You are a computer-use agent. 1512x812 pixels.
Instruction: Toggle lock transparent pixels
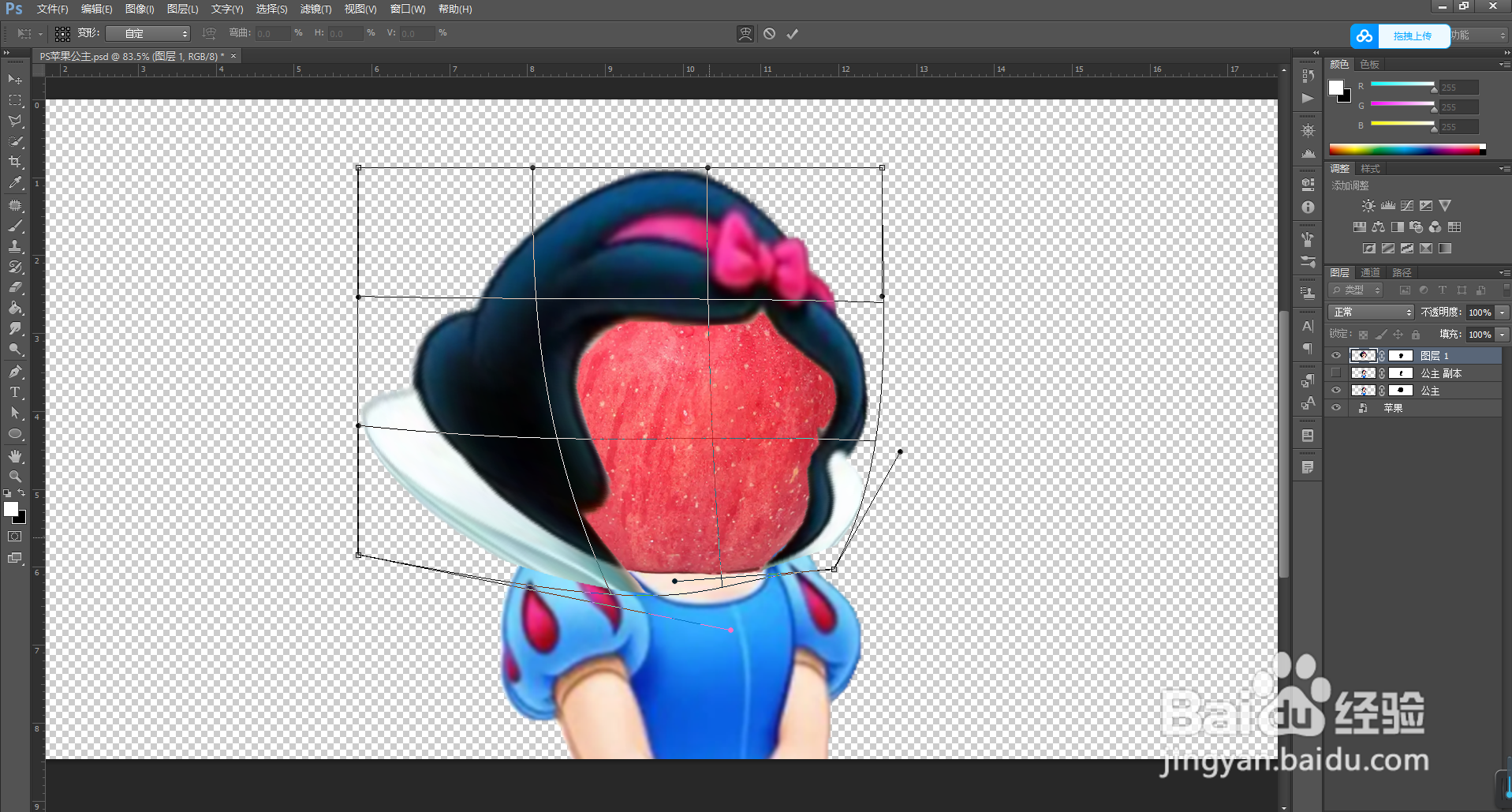(1363, 335)
